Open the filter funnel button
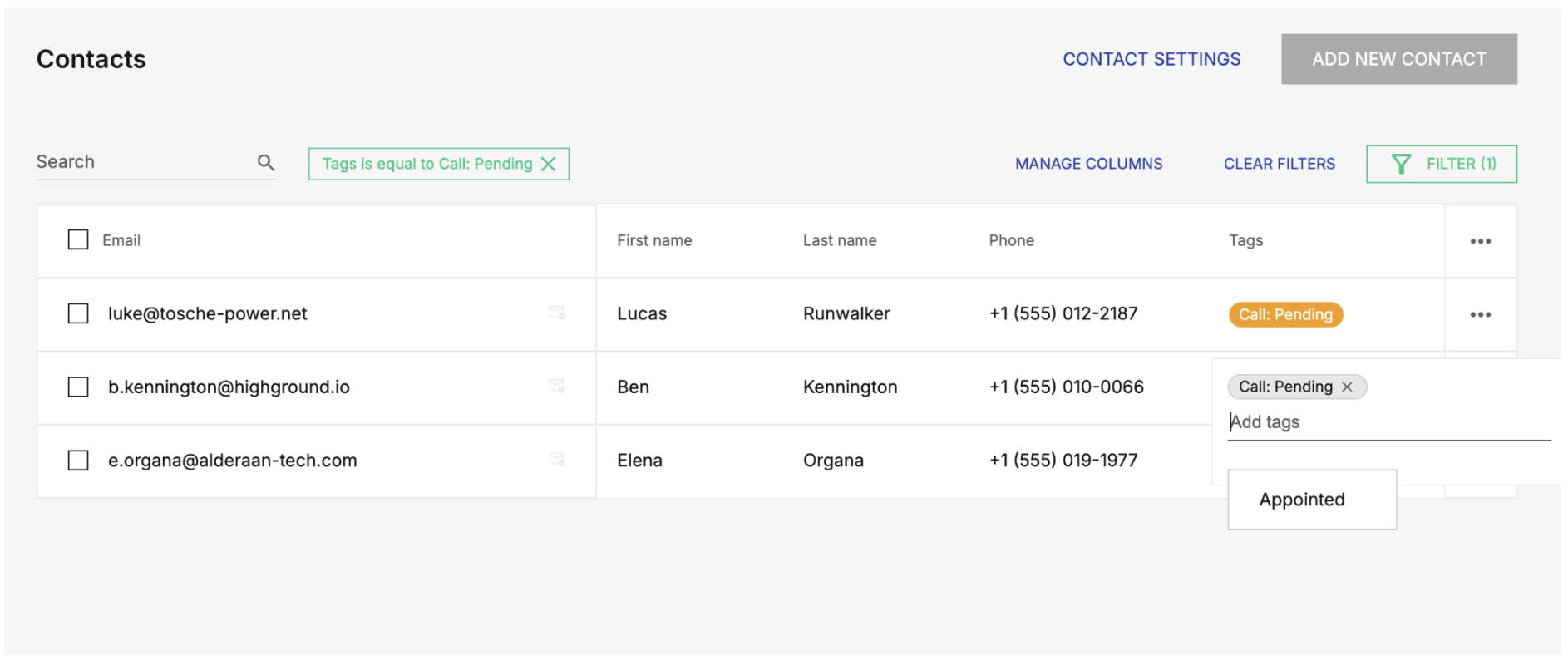The image size is (1568, 665). pyautogui.click(x=1441, y=164)
